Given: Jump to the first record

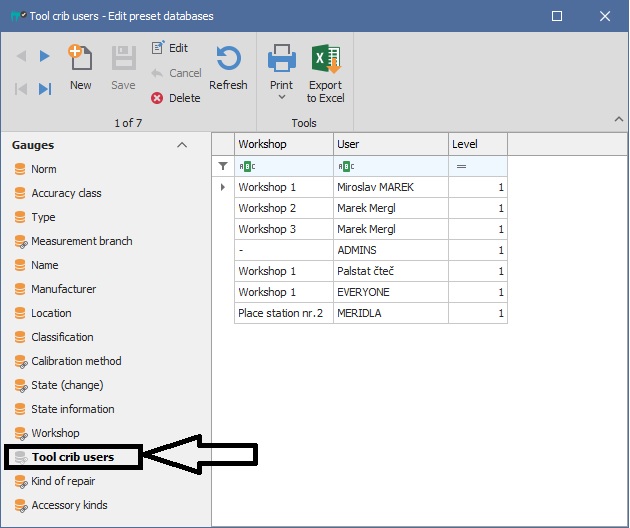Looking at the screenshot, I should coord(21,88).
